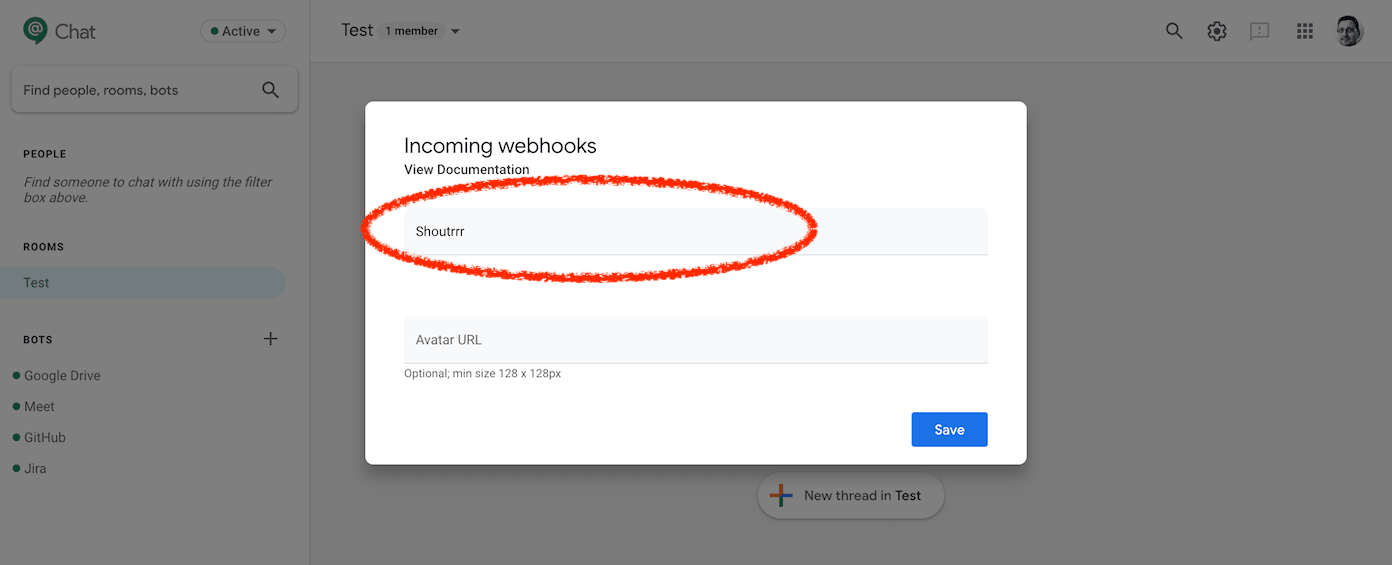Click the Save button
1392x565 pixels.
point(949,430)
